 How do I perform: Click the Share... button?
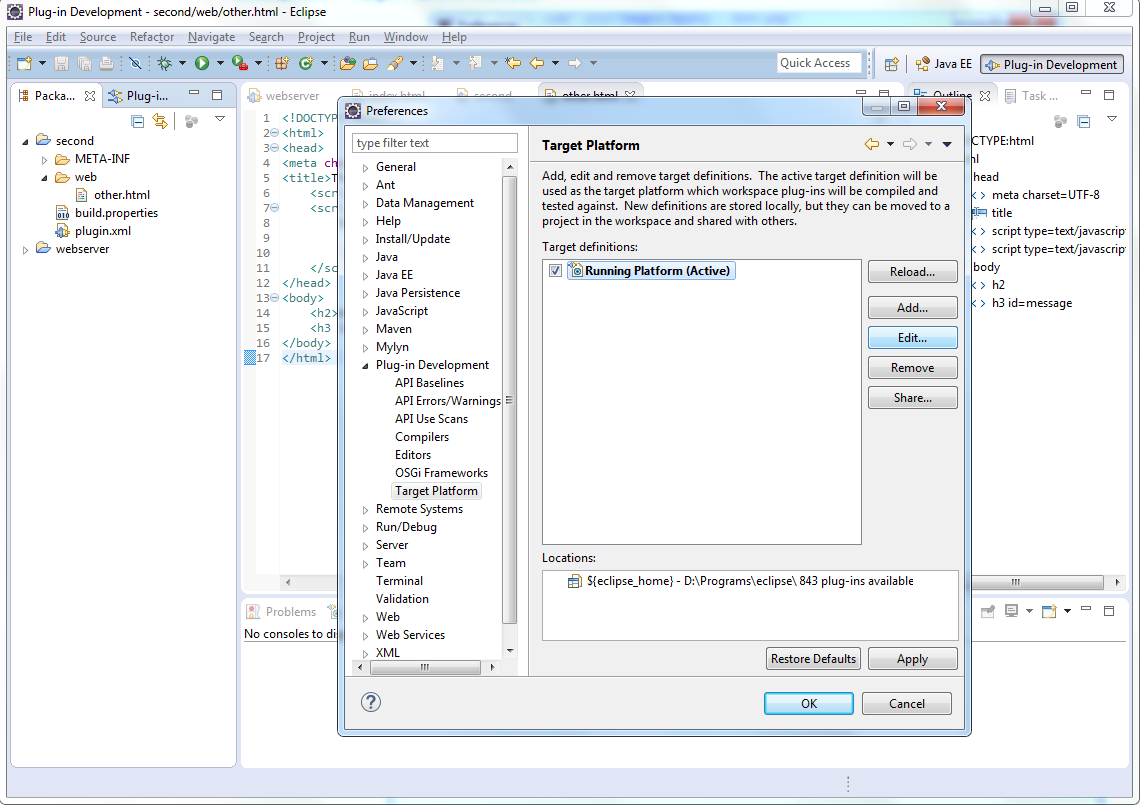click(x=912, y=397)
